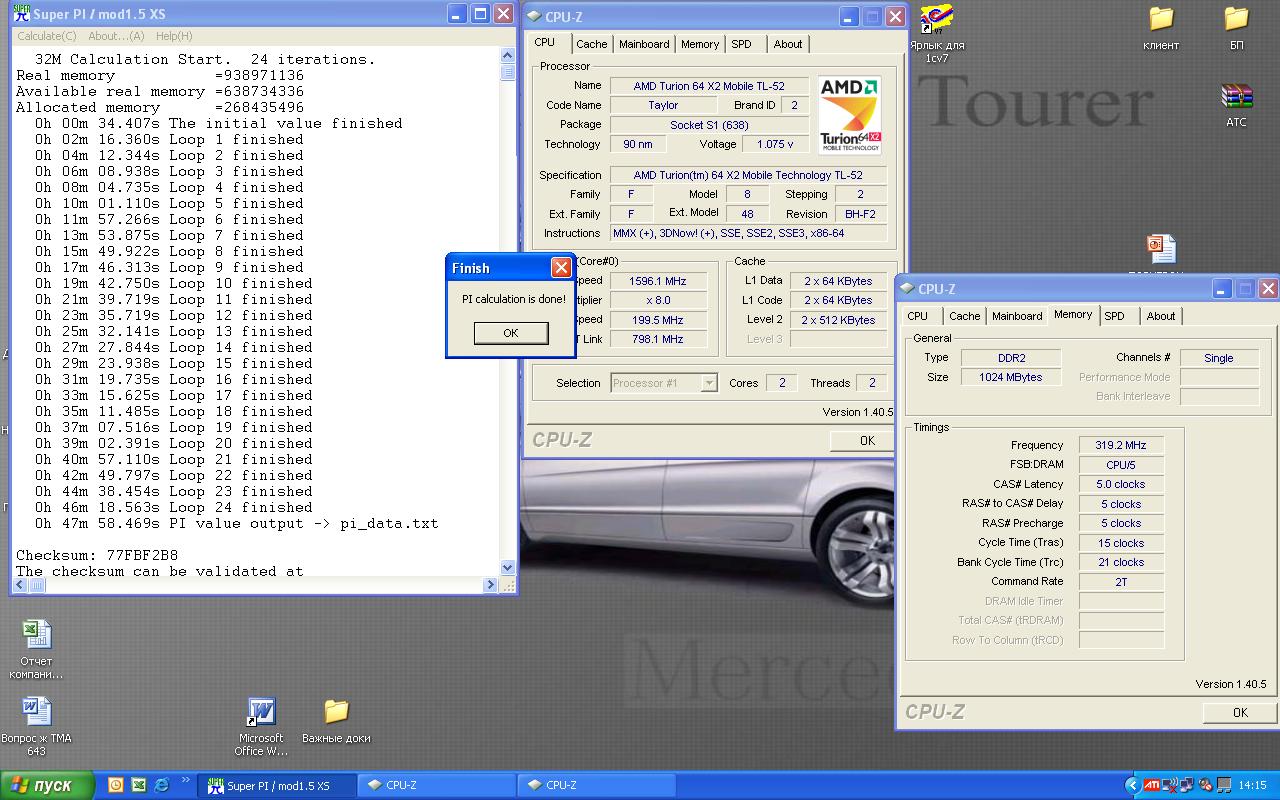Image resolution: width=1280 pixels, height=800 pixels.
Task: Click the Super PI title bar icon
Action: click(21, 14)
